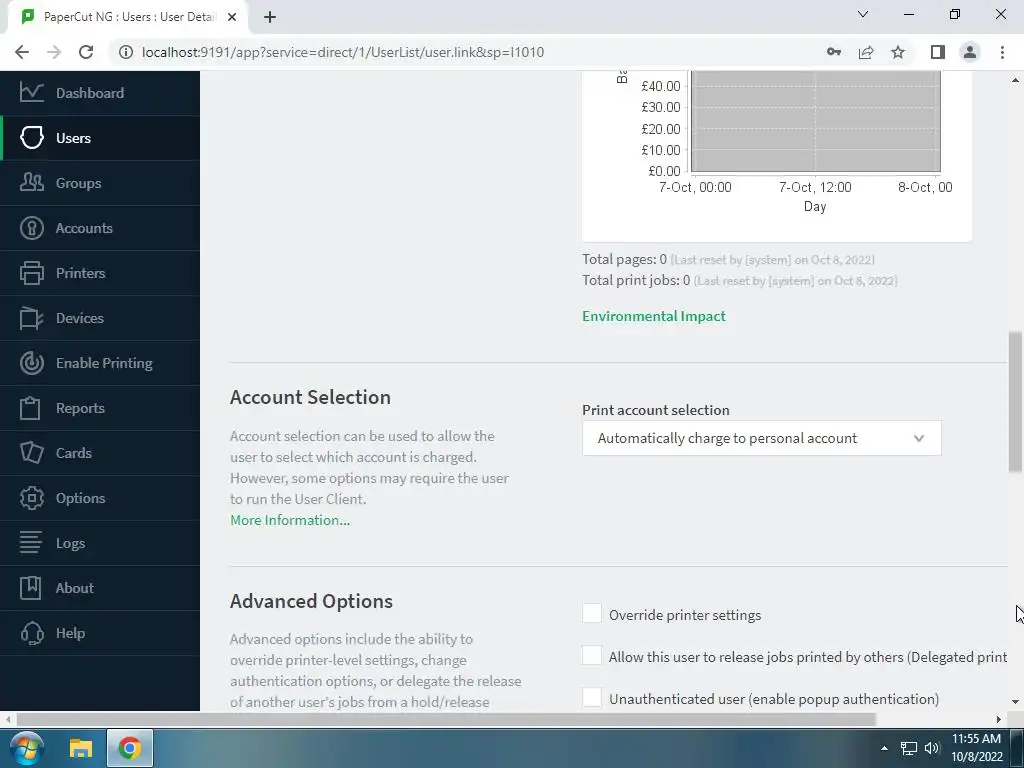Click forward navigation arrow in browser
This screenshot has height=768, width=1024.
[x=54, y=52]
